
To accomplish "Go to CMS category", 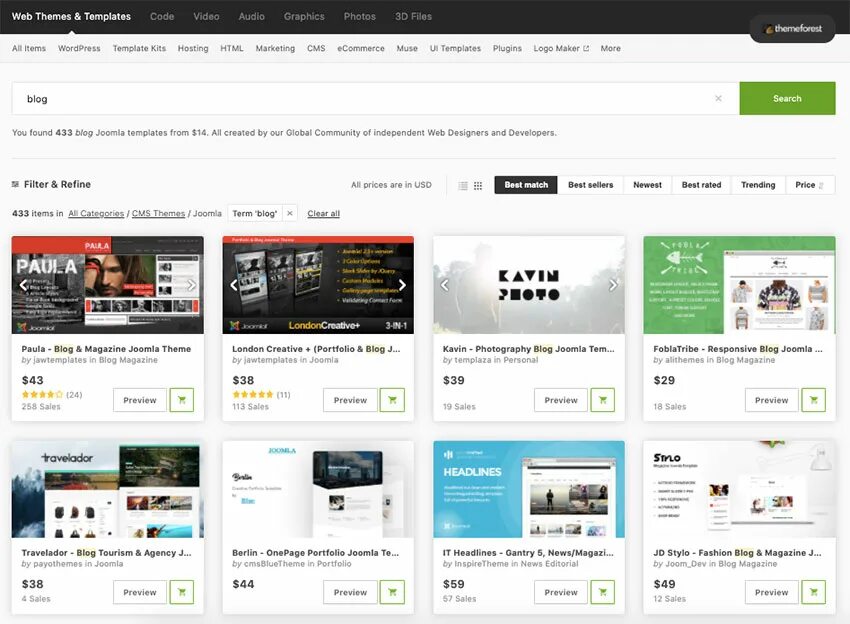I will tap(316, 48).
